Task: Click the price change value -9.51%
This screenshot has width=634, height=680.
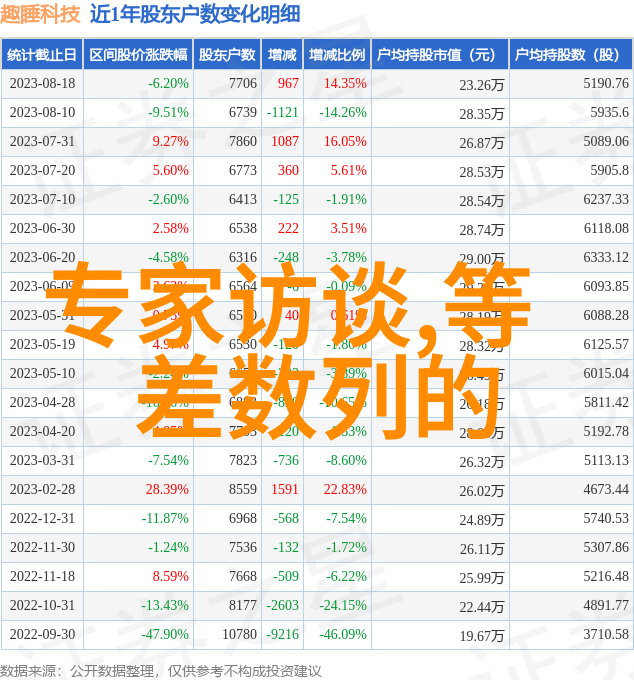Action: [x=168, y=112]
